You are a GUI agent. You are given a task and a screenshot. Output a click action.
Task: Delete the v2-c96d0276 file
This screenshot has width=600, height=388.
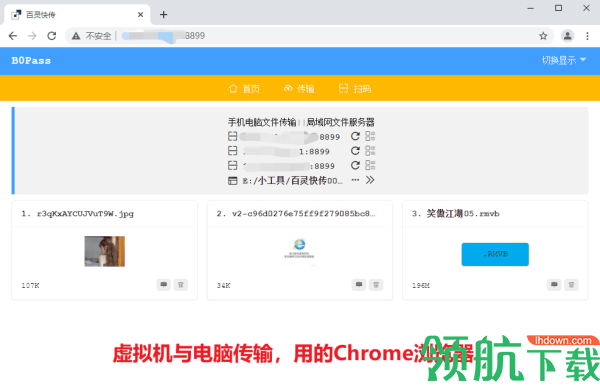point(376,285)
